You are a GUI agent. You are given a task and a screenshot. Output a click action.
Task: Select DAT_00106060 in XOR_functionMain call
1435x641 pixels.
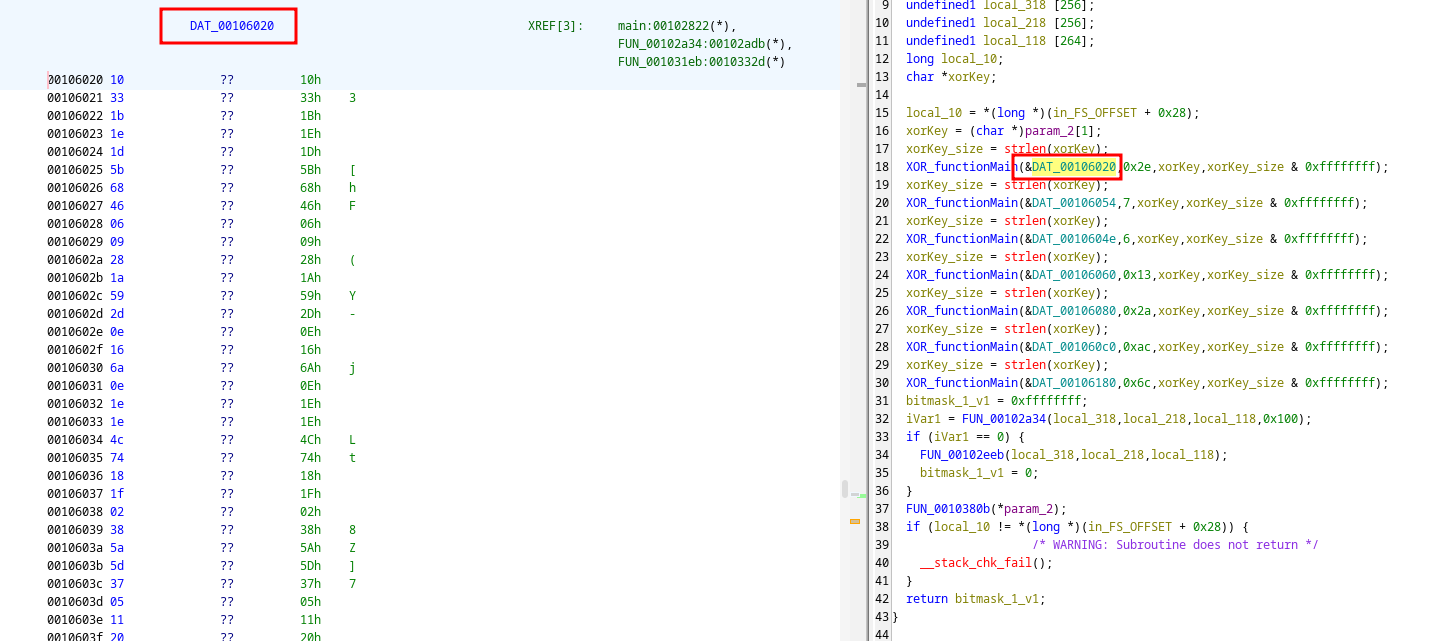(x=1073, y=275)
